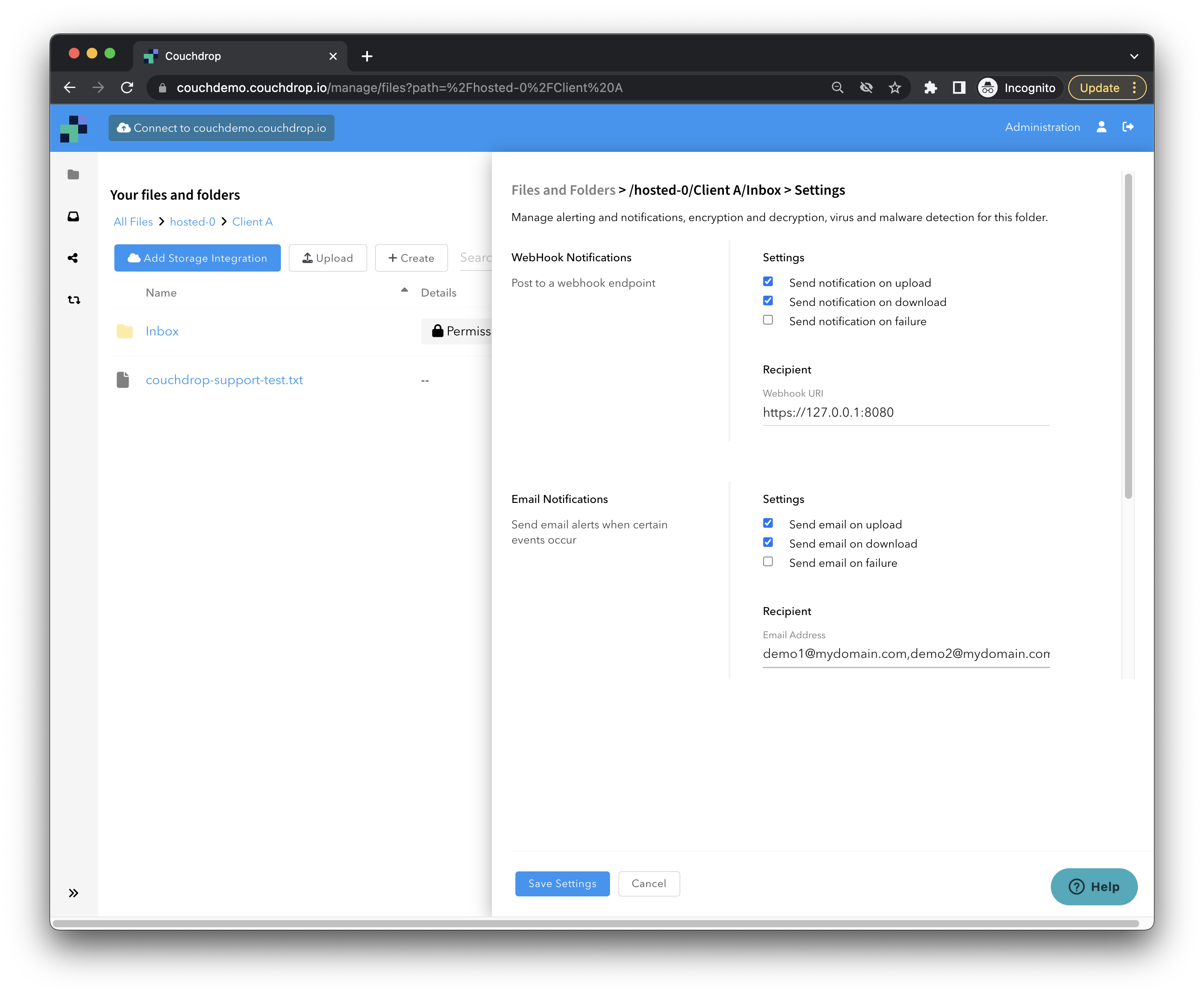This screenshot has width=1204, height=996.
Task: Open the user profile icon
Action: click(1101, 127)
